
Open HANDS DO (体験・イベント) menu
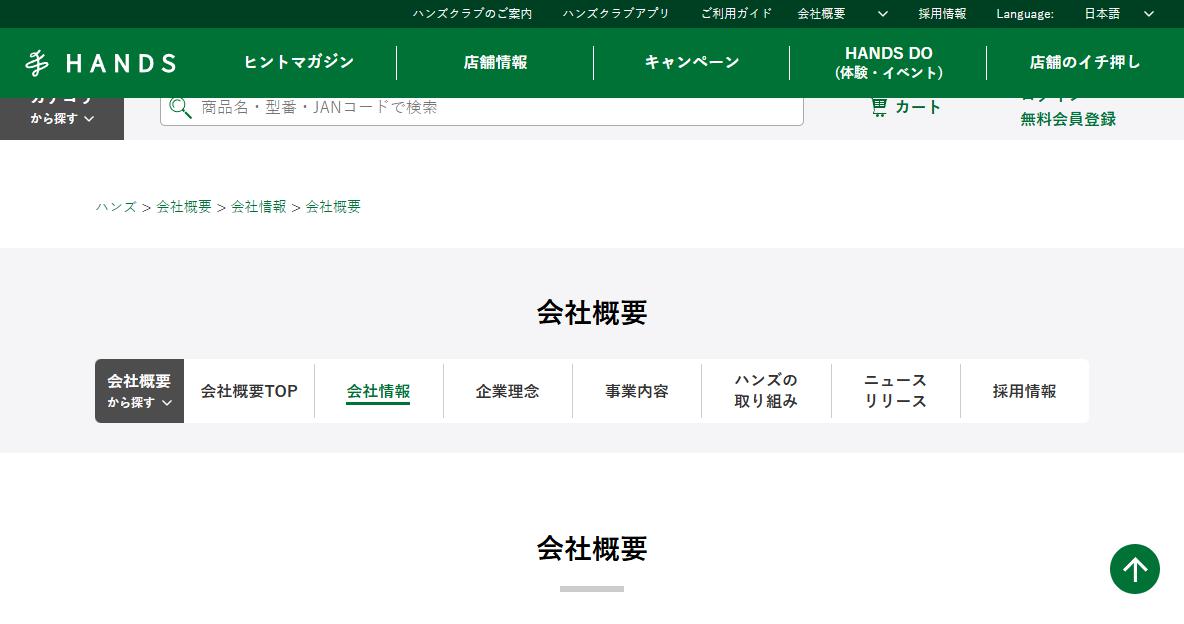889,63
